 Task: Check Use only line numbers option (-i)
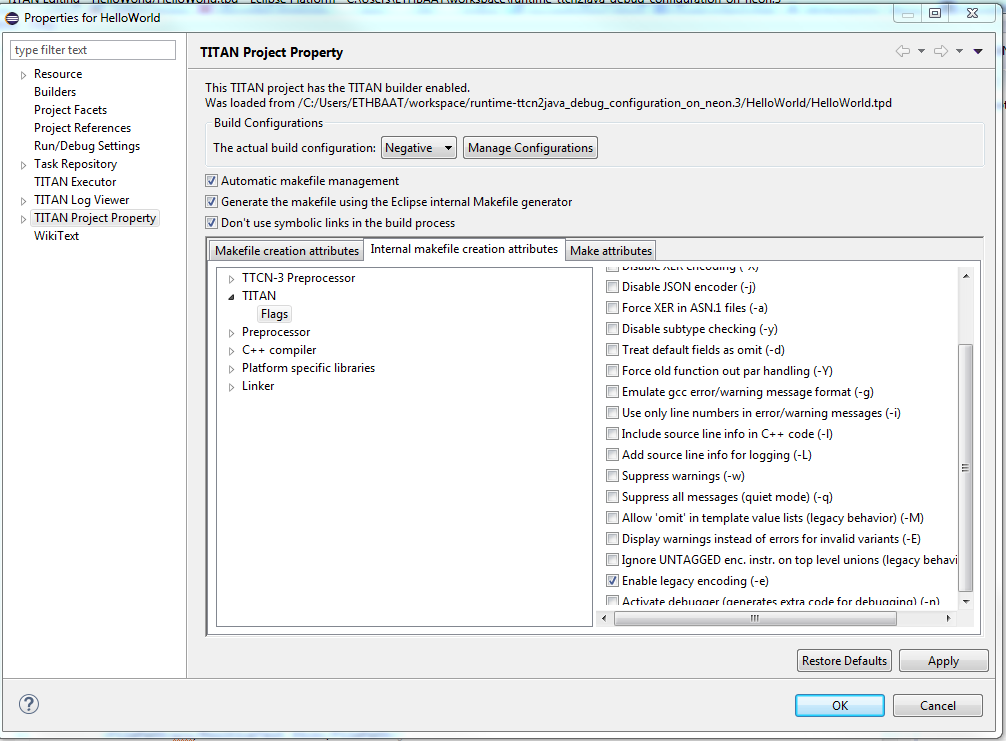pyautogui.click(x=613, y=413)
